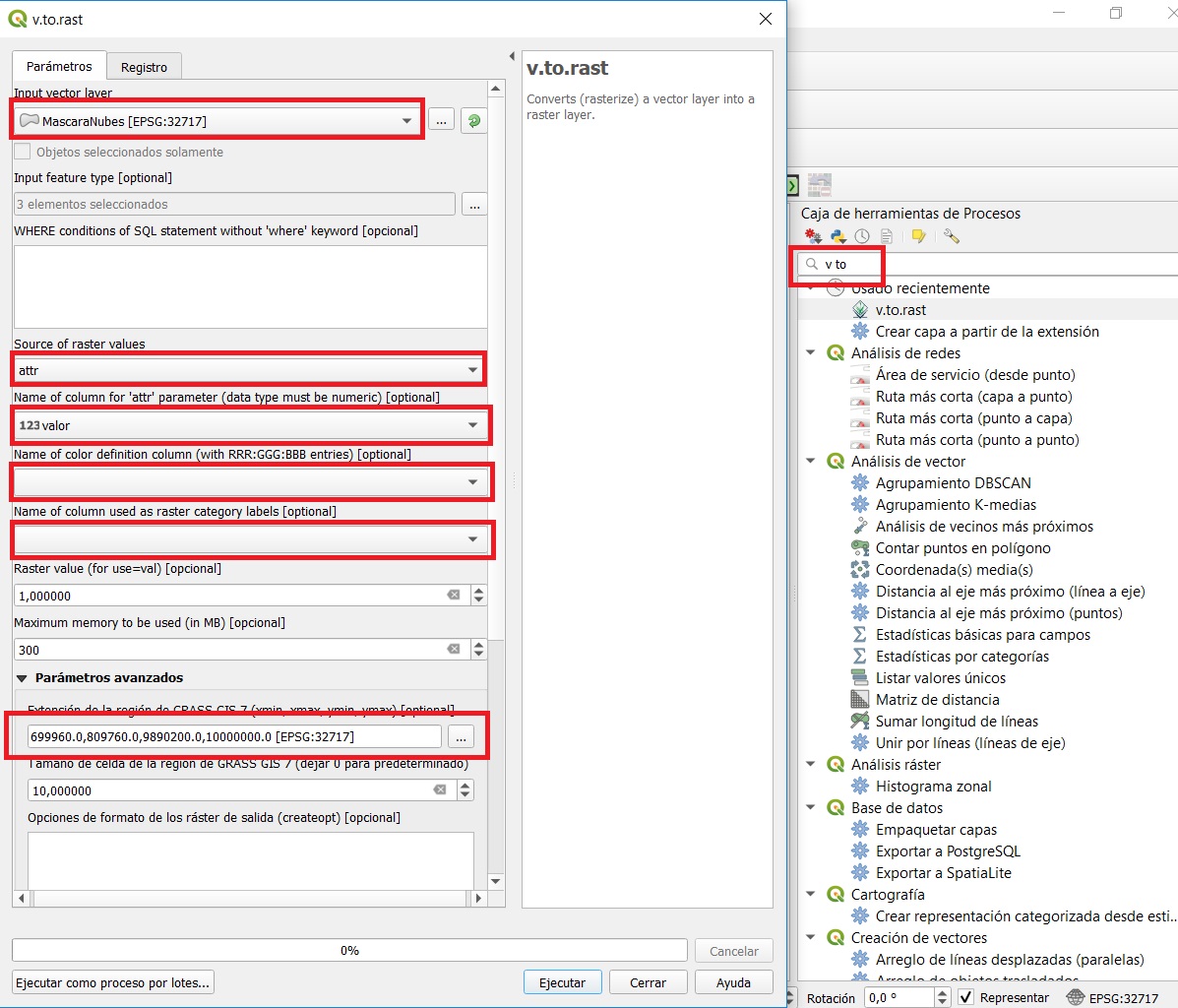Click the v.to.rast GRASS algorithm icon
This screenshot has width=1178, height=1008.
pyautogui.click(x=860, y=310)
